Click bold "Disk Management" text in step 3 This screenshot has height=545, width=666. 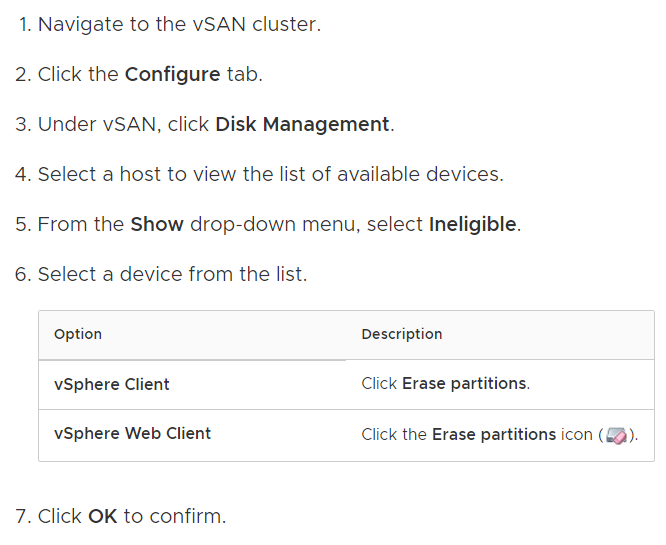point(302,125)
